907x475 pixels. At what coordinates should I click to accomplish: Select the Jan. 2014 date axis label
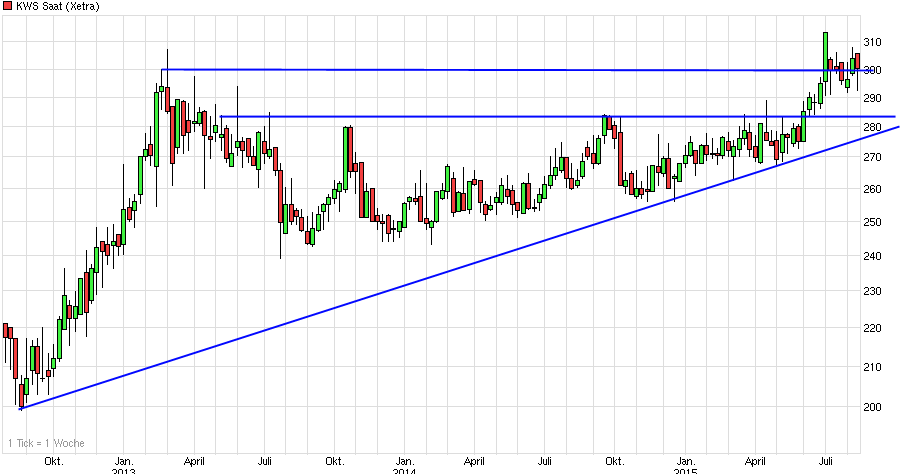[x=404, y=465]
